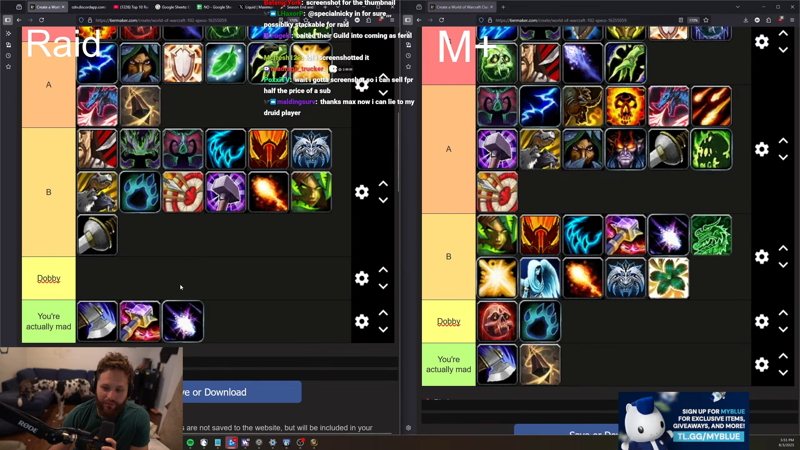The image size is (800, 450).
Task: Move M+ A tier up with arrow
Action: tap(783, 141)
